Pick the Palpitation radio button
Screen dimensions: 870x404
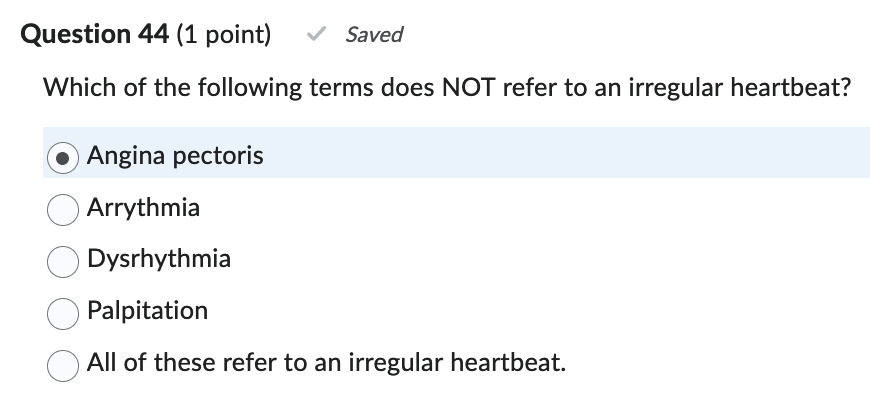[64, 312]
